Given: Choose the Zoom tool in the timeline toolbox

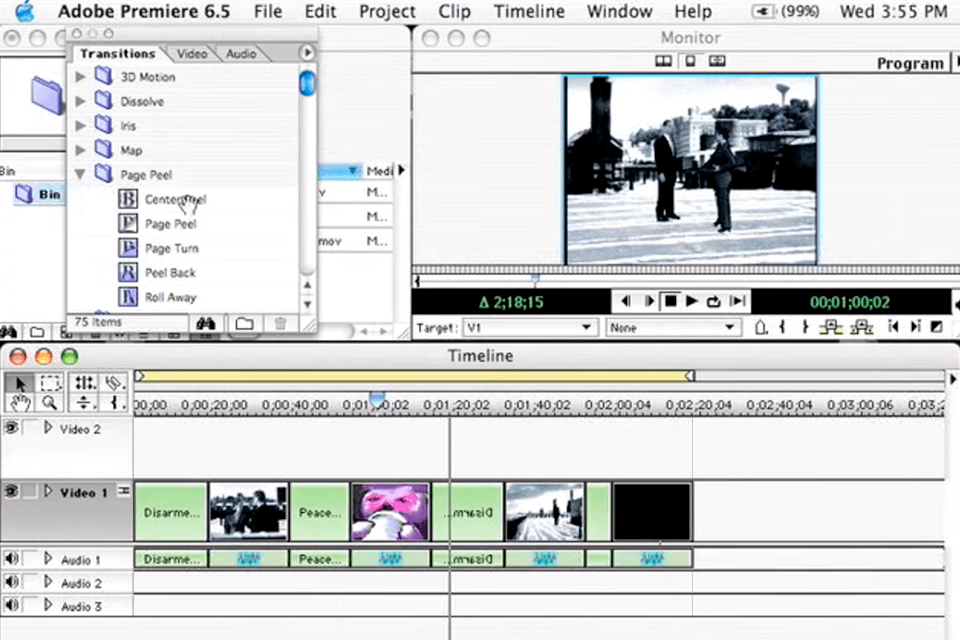Looking at the screenshot, I should [x=50, y=402].
